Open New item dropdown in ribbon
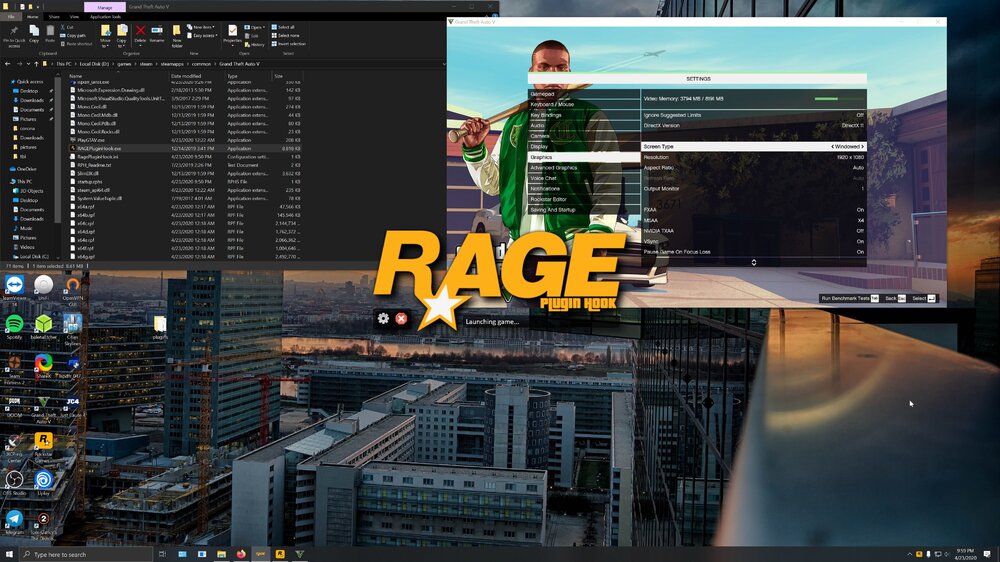The width and height of the screenshot is (1000, 562). (200, 27)
